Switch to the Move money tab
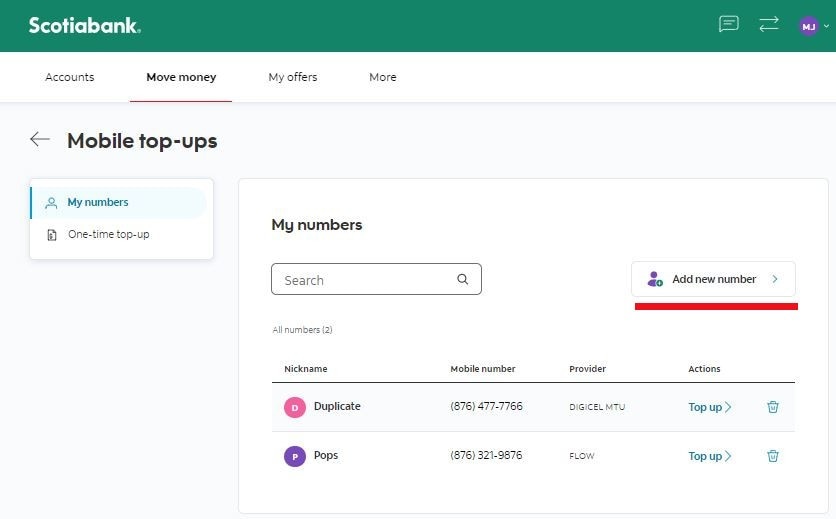The width and height of the screenshot is (836, 519). [x=181, y=77]
